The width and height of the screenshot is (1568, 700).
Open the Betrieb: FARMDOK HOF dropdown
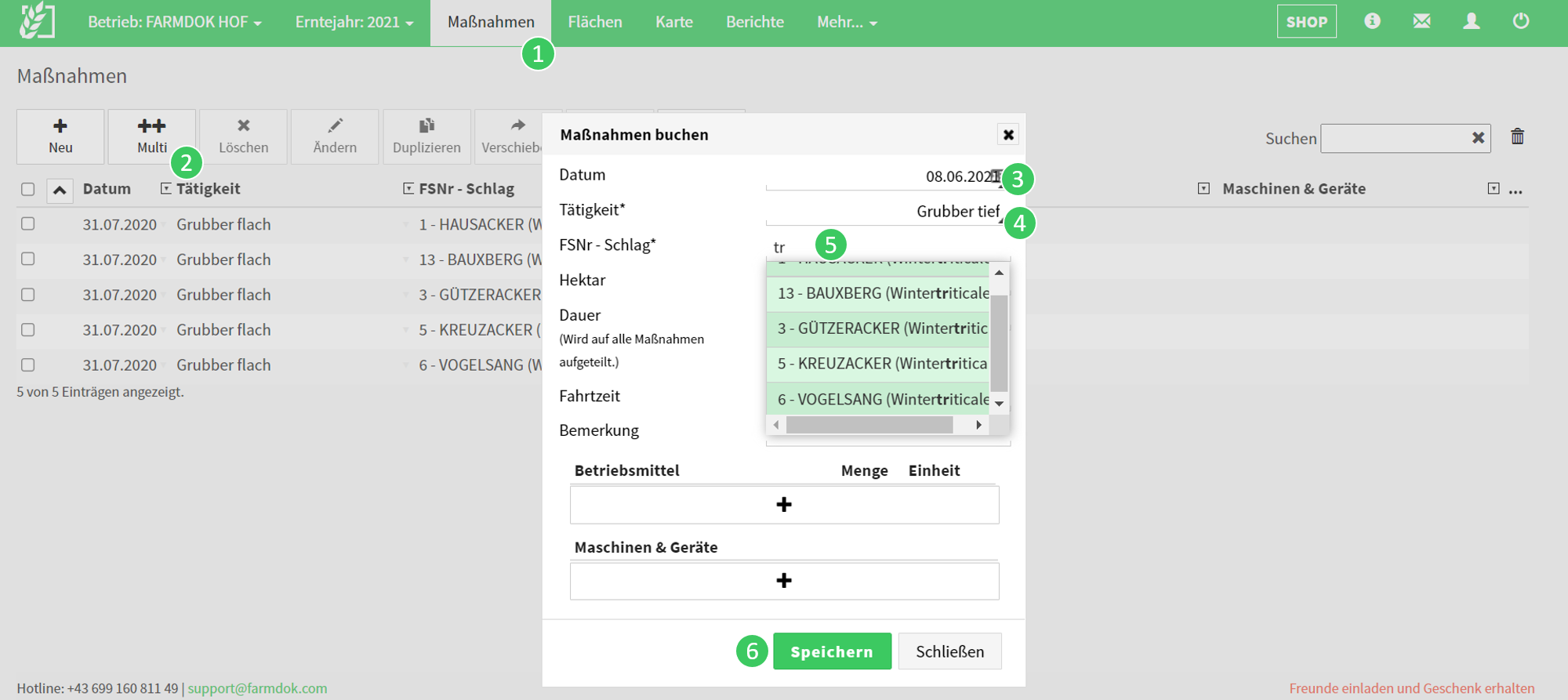tap(175, 22)
